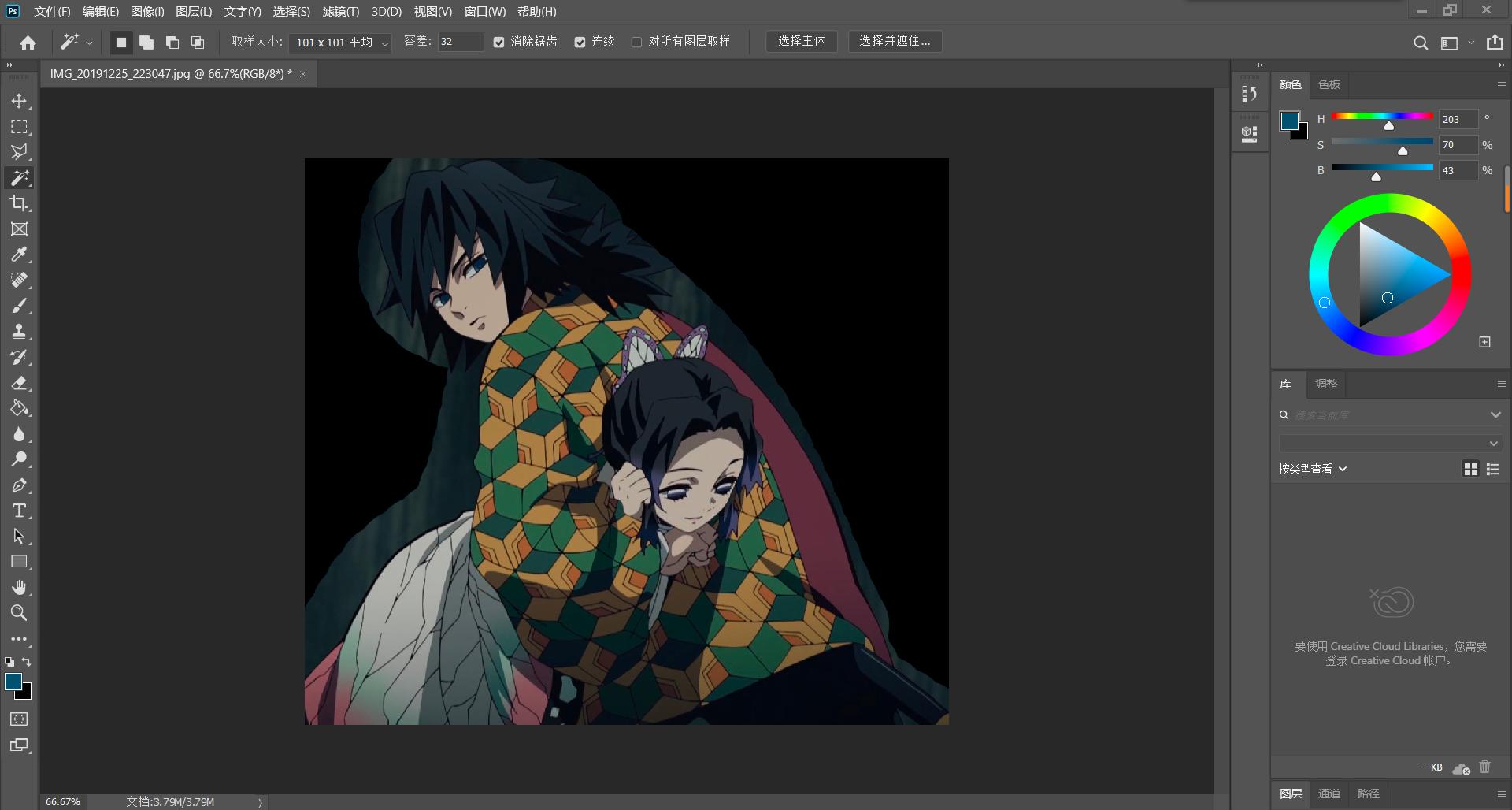Viewport: 1512px width, 810px height.
Task: Enable 对所有图层取样 sampling
Action: 636,42
